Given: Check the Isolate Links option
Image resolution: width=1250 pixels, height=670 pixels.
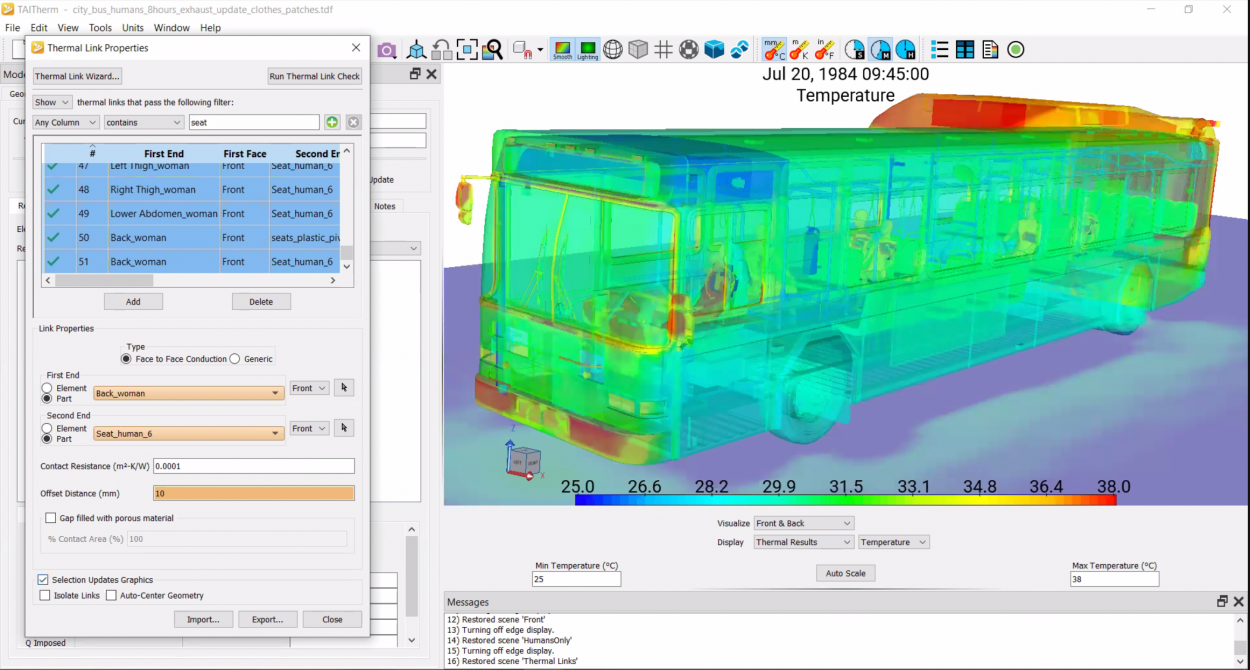Looking at the screenshot, I should (x=45, y=595).
